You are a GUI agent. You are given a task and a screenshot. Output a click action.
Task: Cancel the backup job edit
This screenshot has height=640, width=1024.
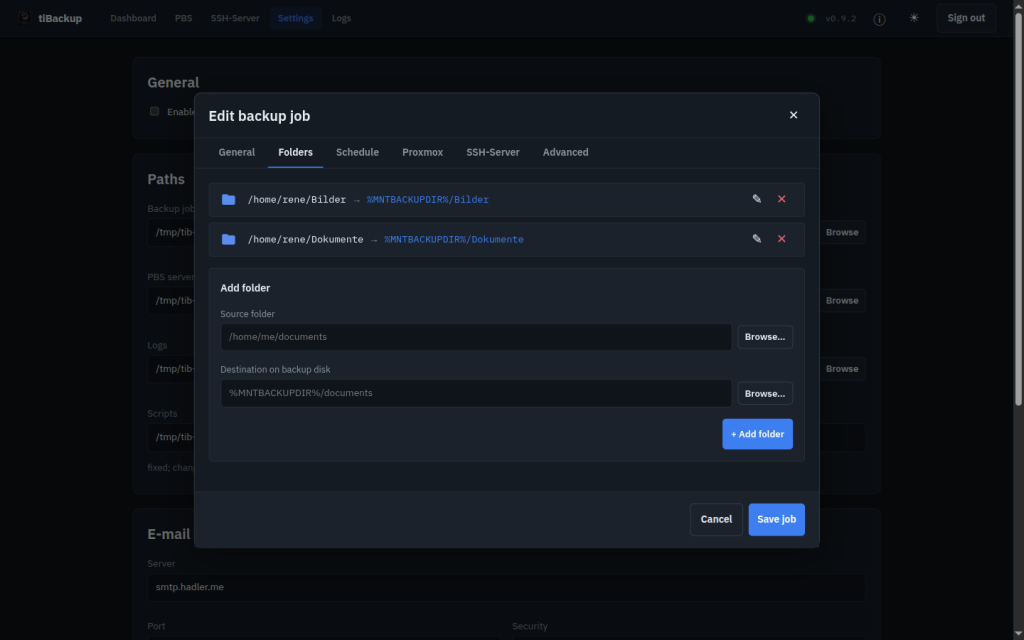click(716, 519)
